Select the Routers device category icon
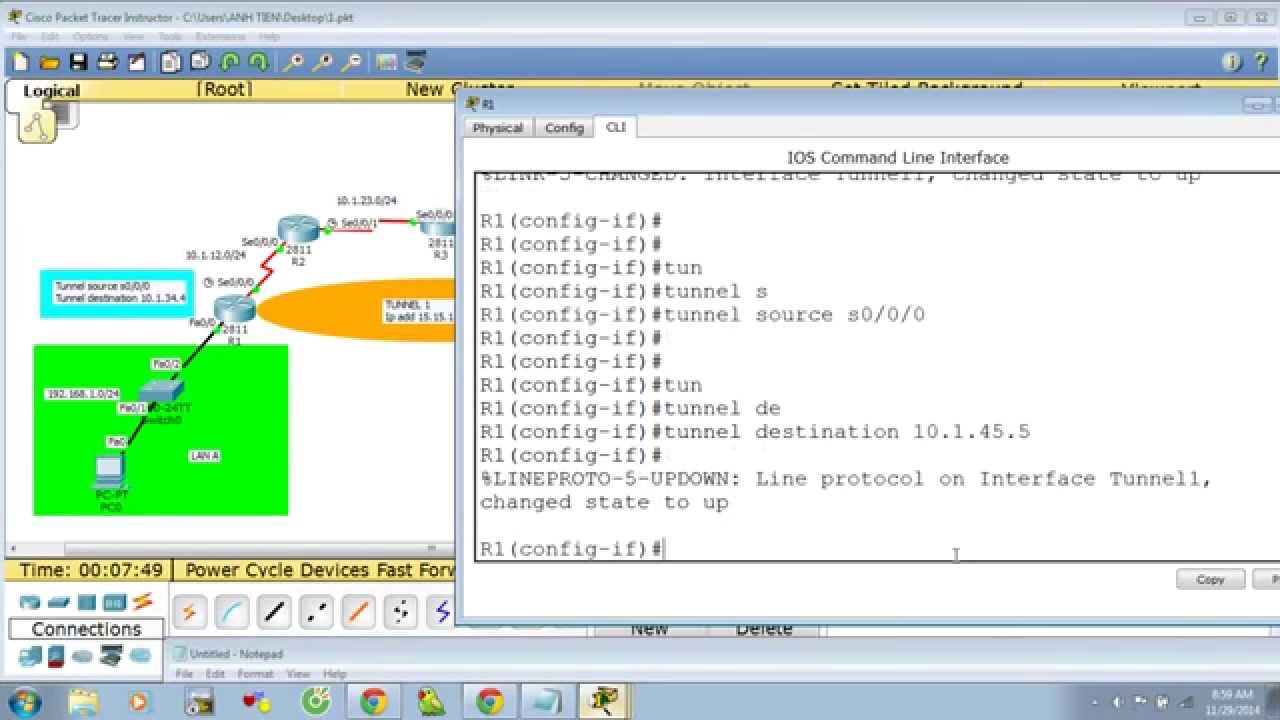 [31, 602]
